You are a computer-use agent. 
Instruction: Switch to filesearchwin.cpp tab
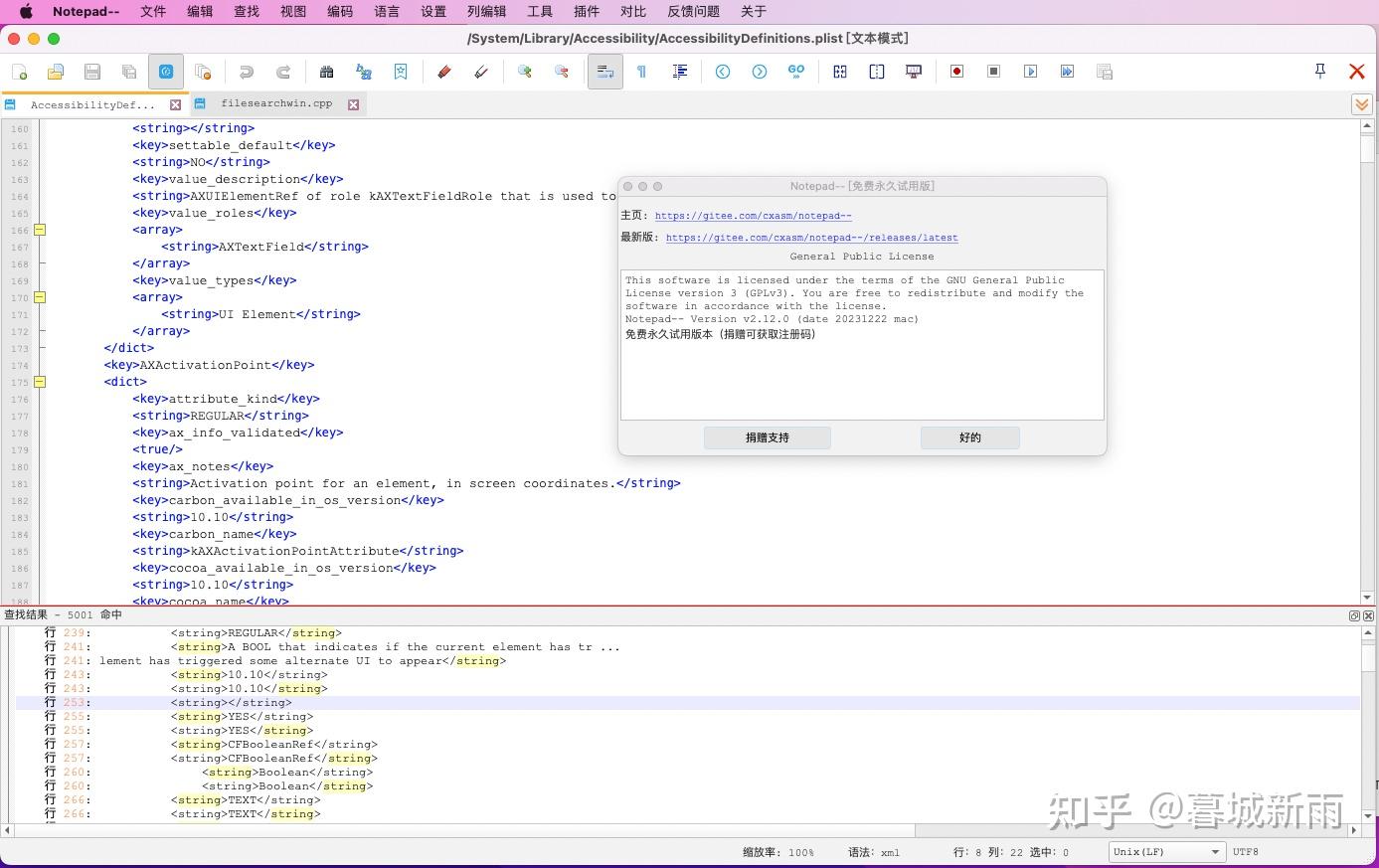point(276,103)
